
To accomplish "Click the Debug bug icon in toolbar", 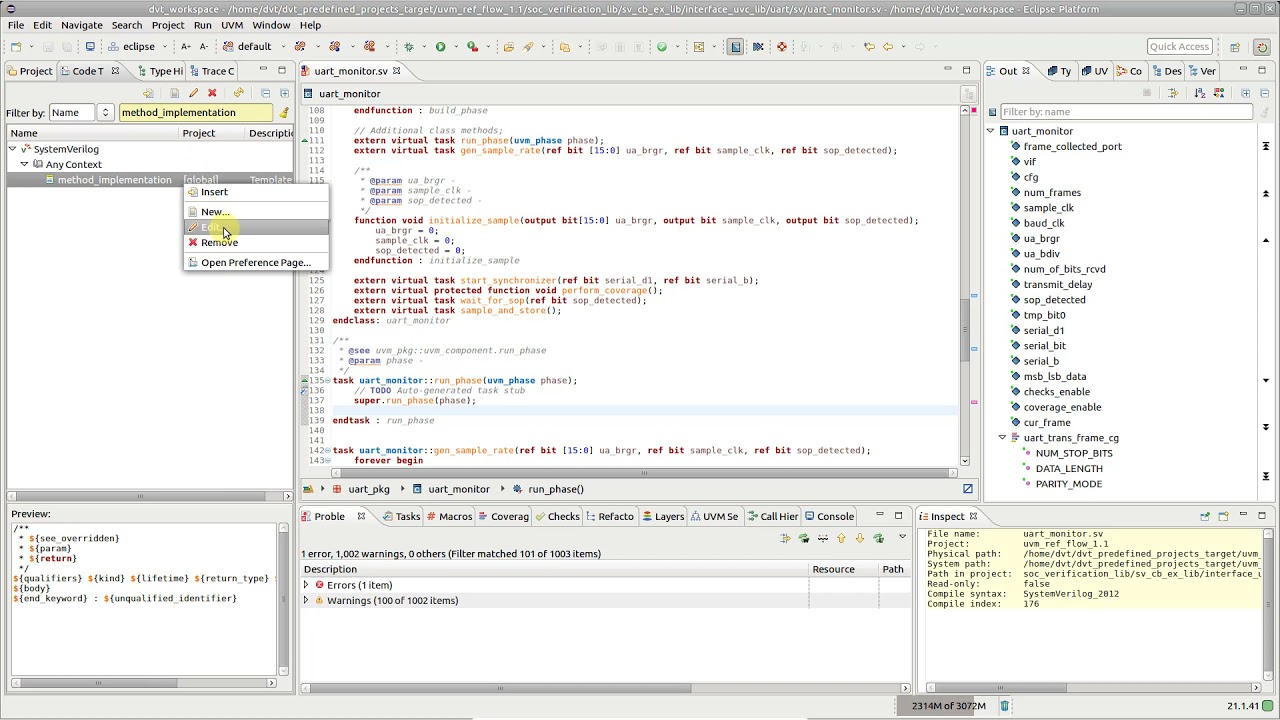I will pos(408,46).
